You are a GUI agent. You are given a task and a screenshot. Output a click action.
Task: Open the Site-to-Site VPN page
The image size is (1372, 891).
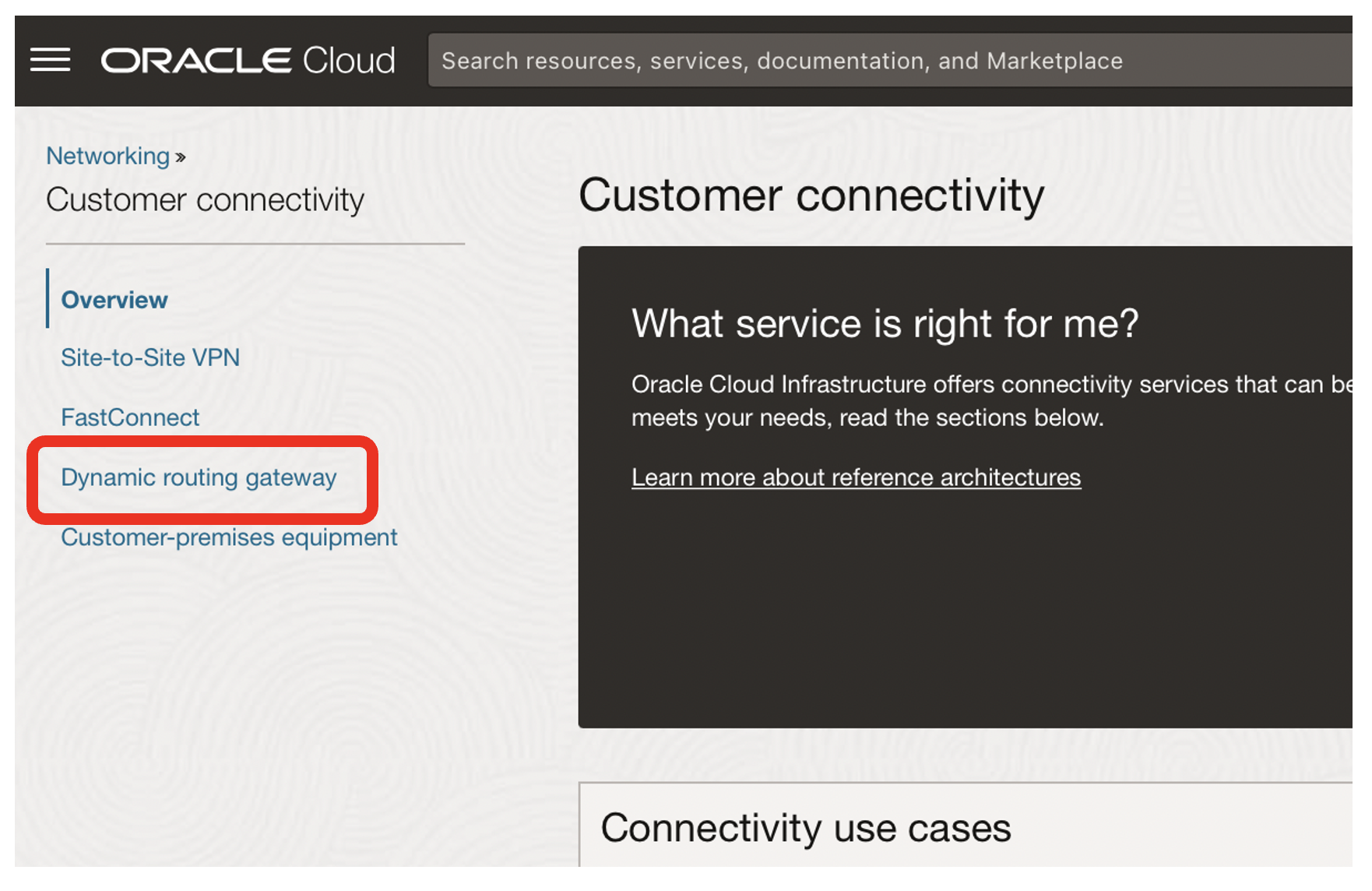coord(150,357)
